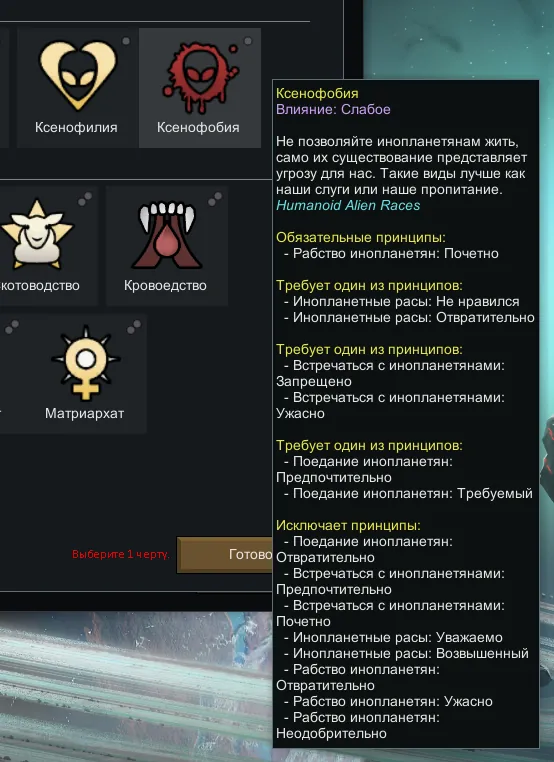This screenshot has height=762, width=554.
Task: Click the impact dots on Скотоводство tile
Action: [85, 199]
